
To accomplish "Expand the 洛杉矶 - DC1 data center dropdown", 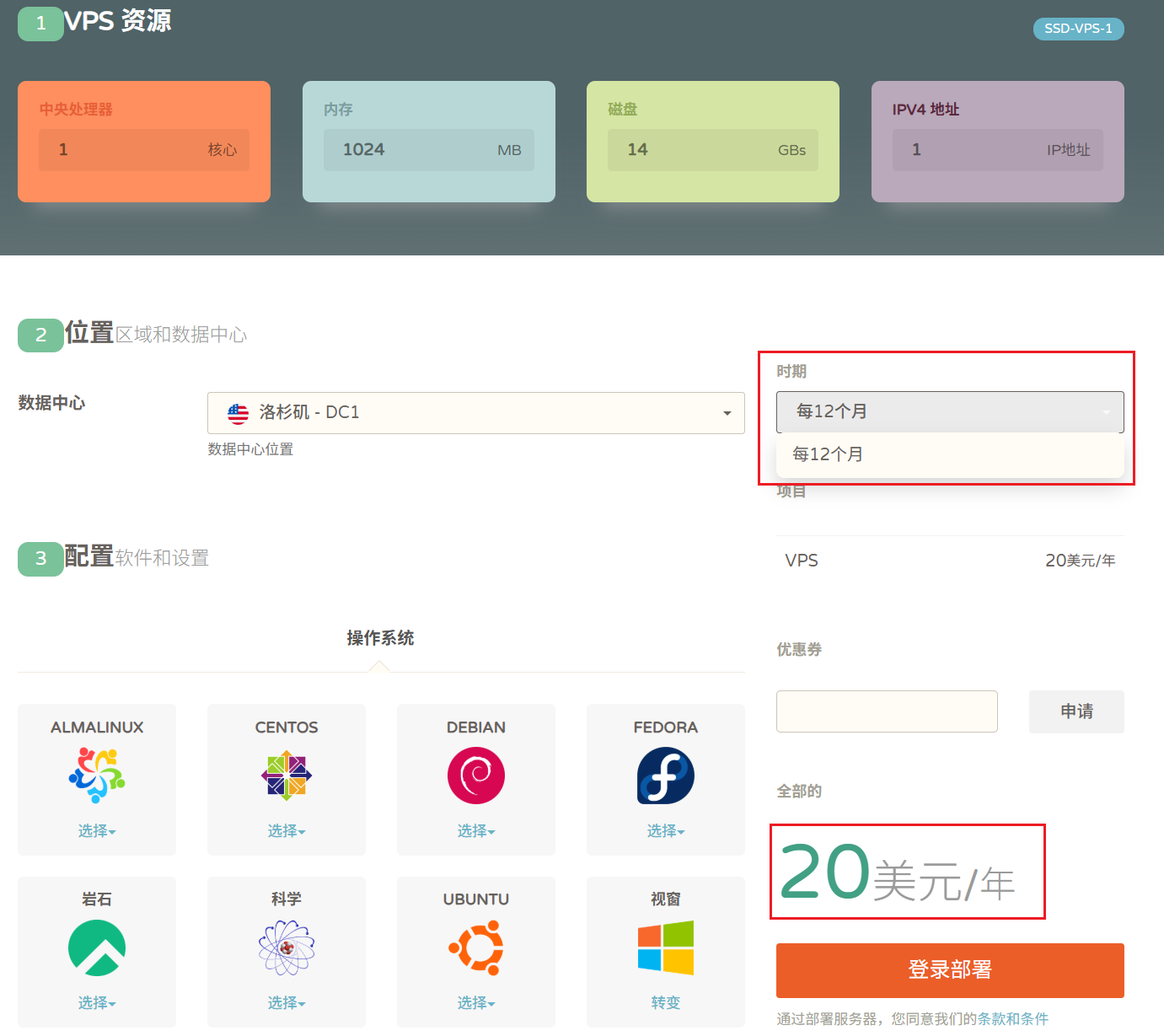I will (476, 413).
